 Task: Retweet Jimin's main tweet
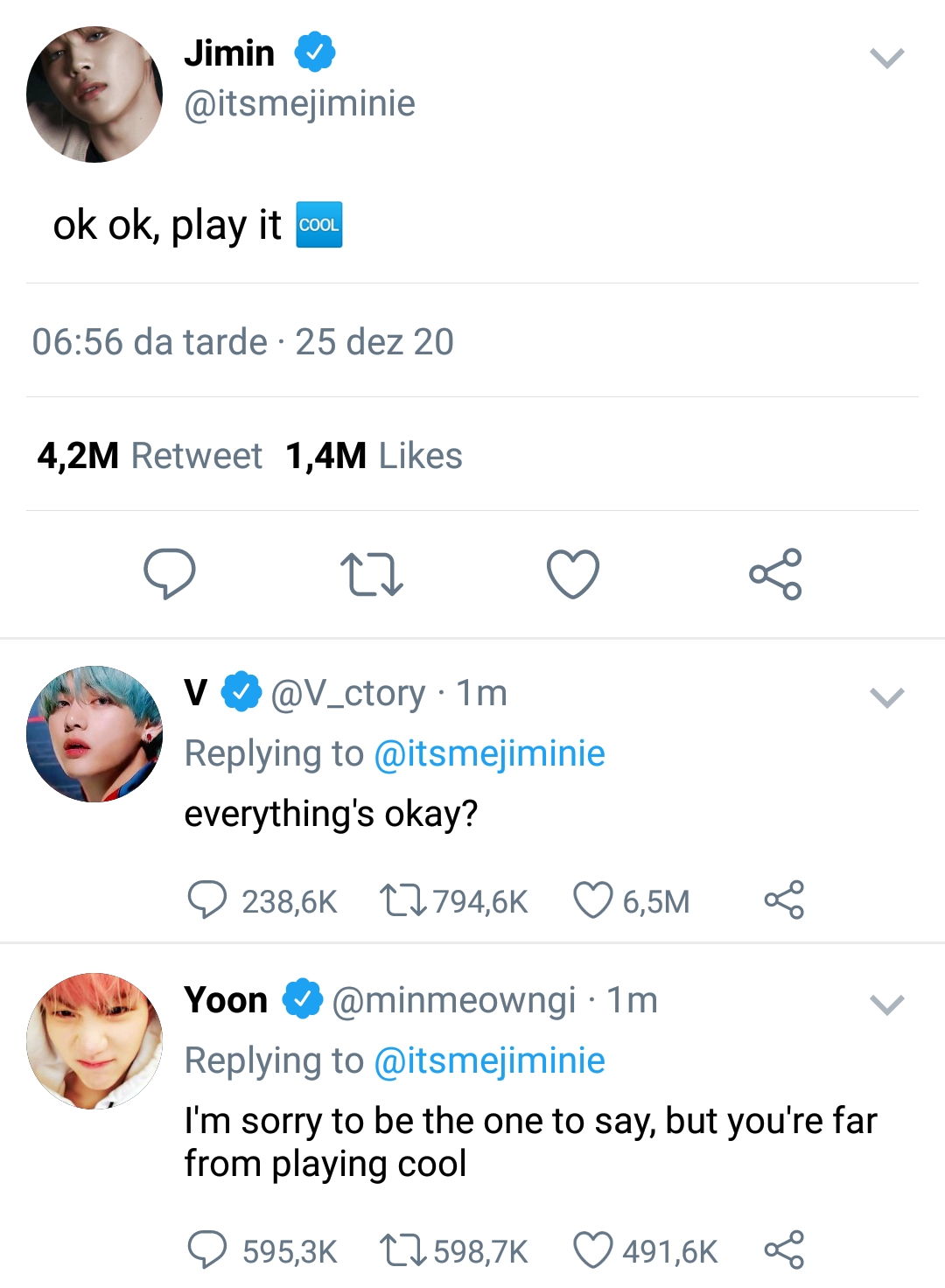coord(371,574)
